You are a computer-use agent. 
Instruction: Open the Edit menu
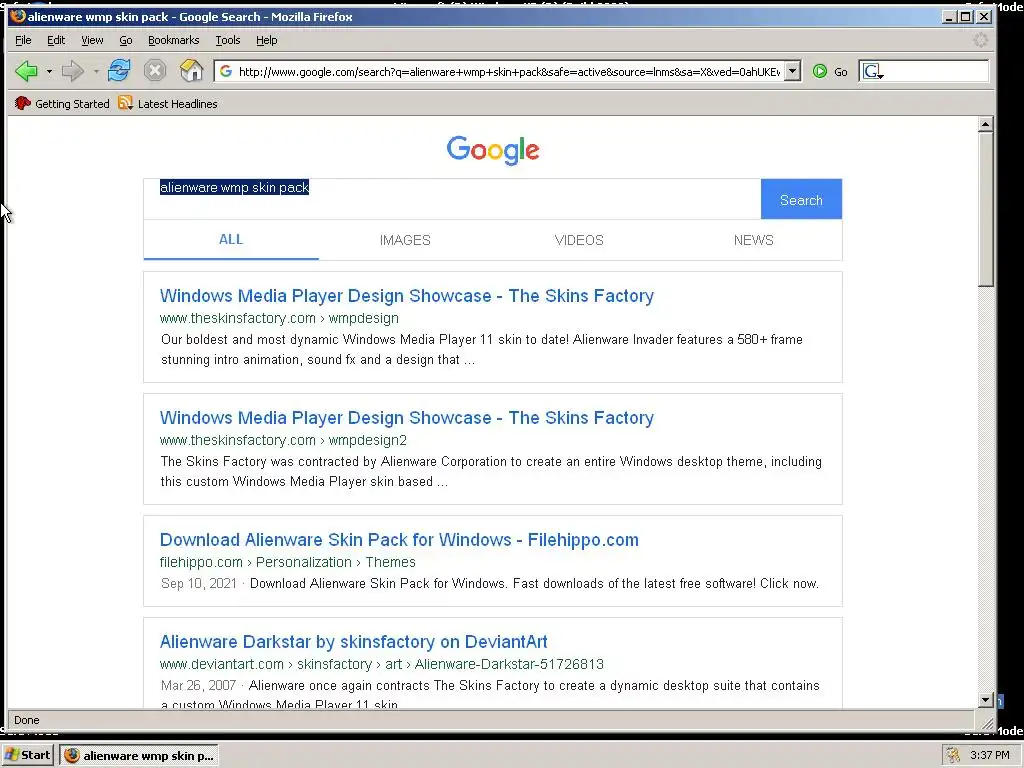pos(56,40)
